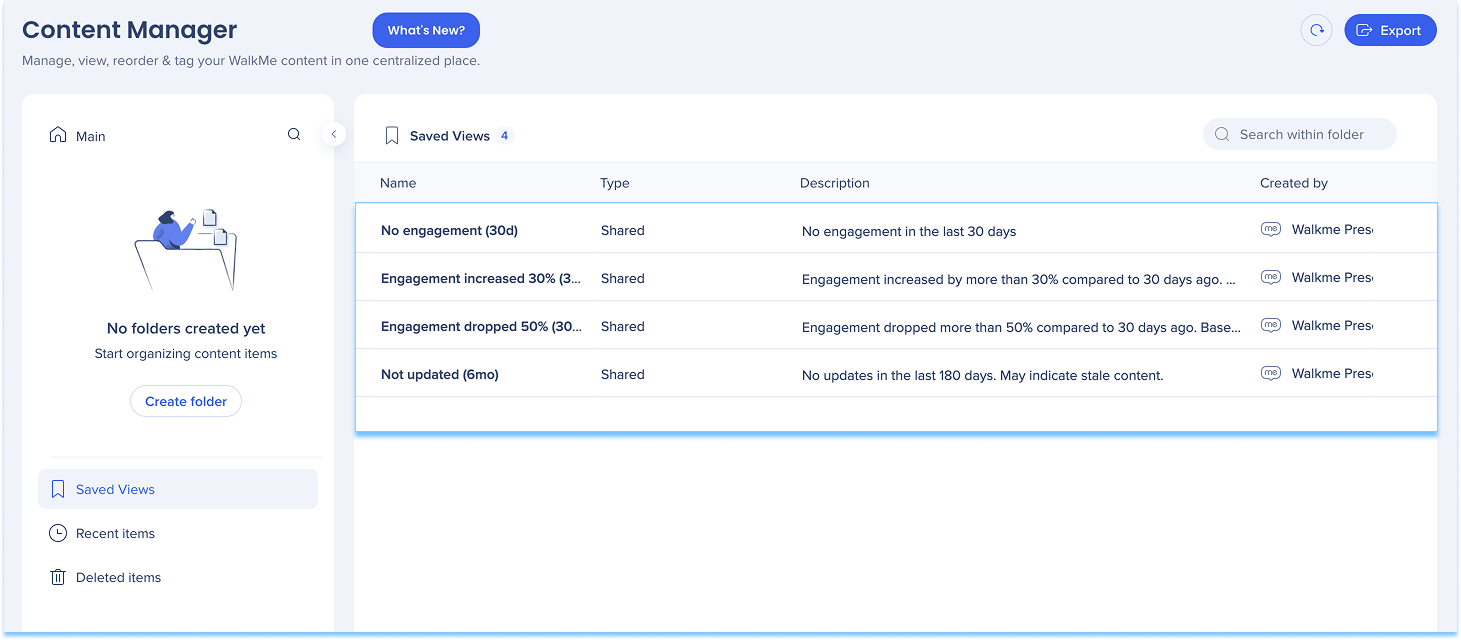Open the Engagement dropped 50% saved view
The image size is (1461, 640).
point(480,326)
